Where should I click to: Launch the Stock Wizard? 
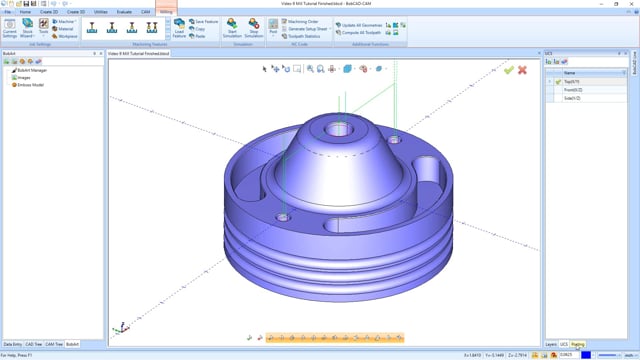[x=27, y=28]
